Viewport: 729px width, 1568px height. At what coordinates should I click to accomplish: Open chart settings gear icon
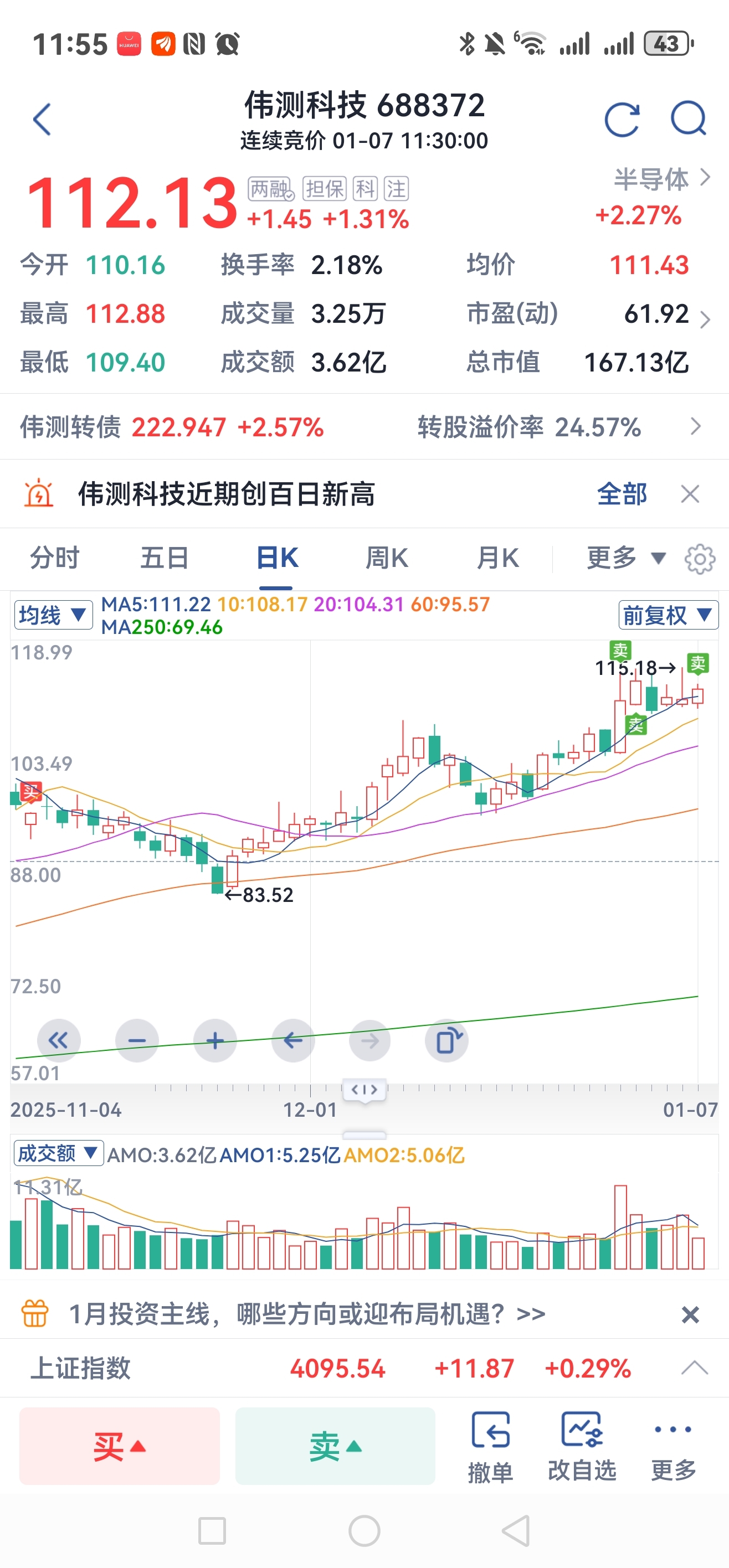[x=699, y=559]
